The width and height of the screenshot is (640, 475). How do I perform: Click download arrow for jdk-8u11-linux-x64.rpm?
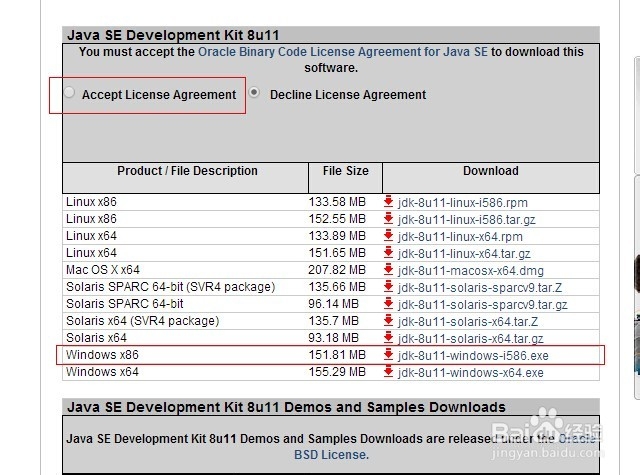tap(389, 235)
